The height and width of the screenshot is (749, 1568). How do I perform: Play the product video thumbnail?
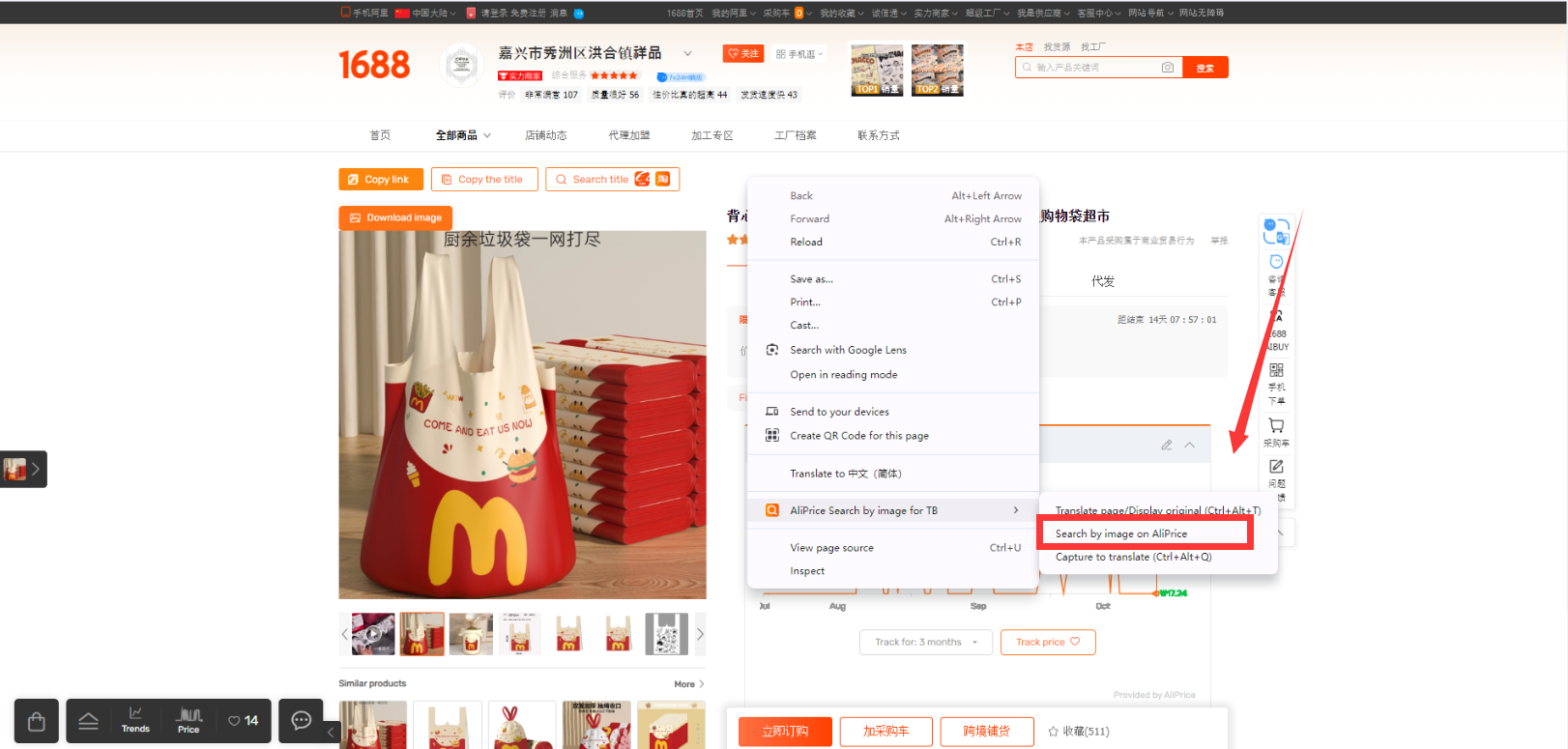point(373,634)
